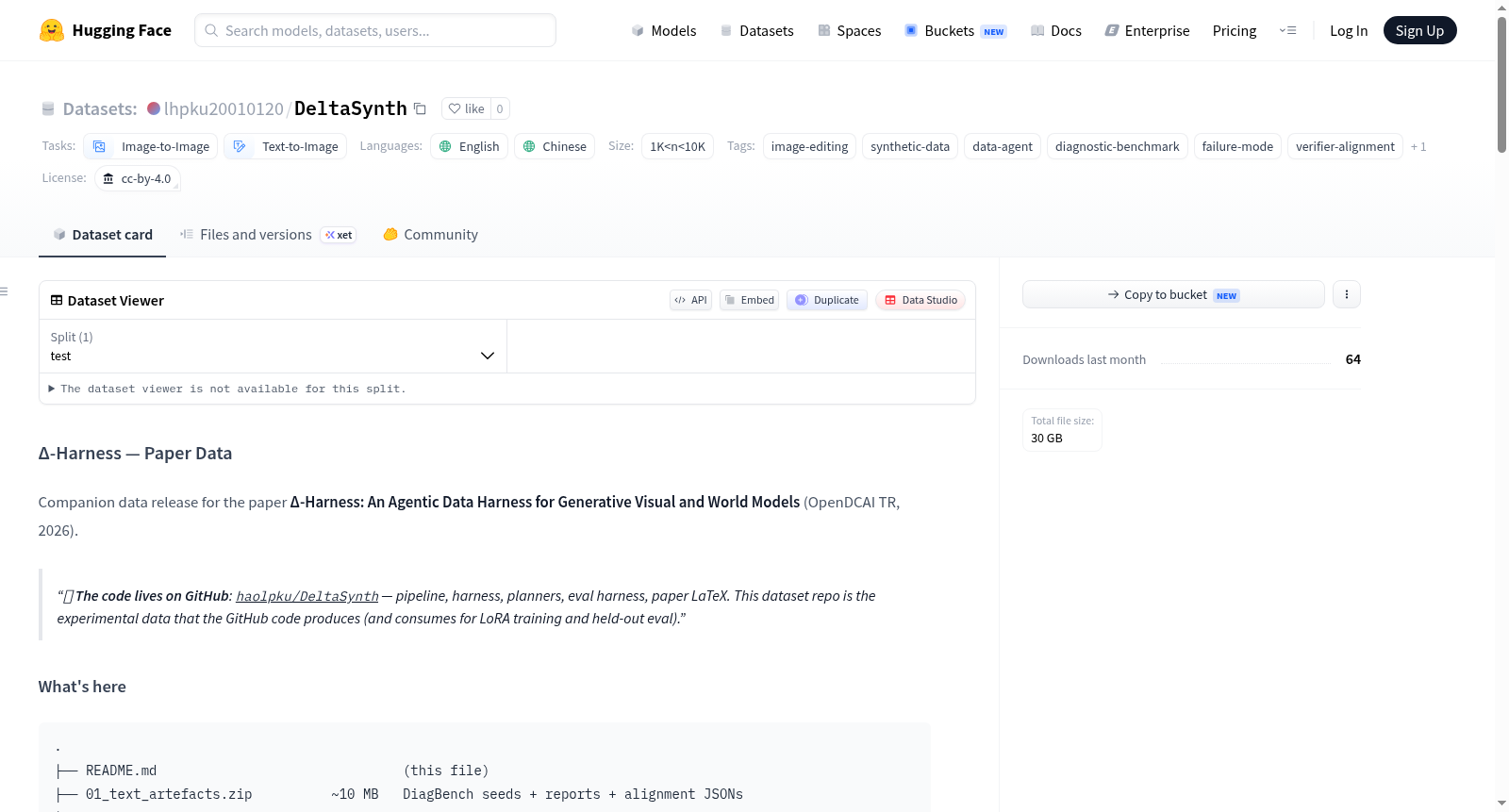Image resolution: width=1509 pixels, height=812 pixels.
Task: Click the Datasets stack icon beside the title
Action: [48, 109]
